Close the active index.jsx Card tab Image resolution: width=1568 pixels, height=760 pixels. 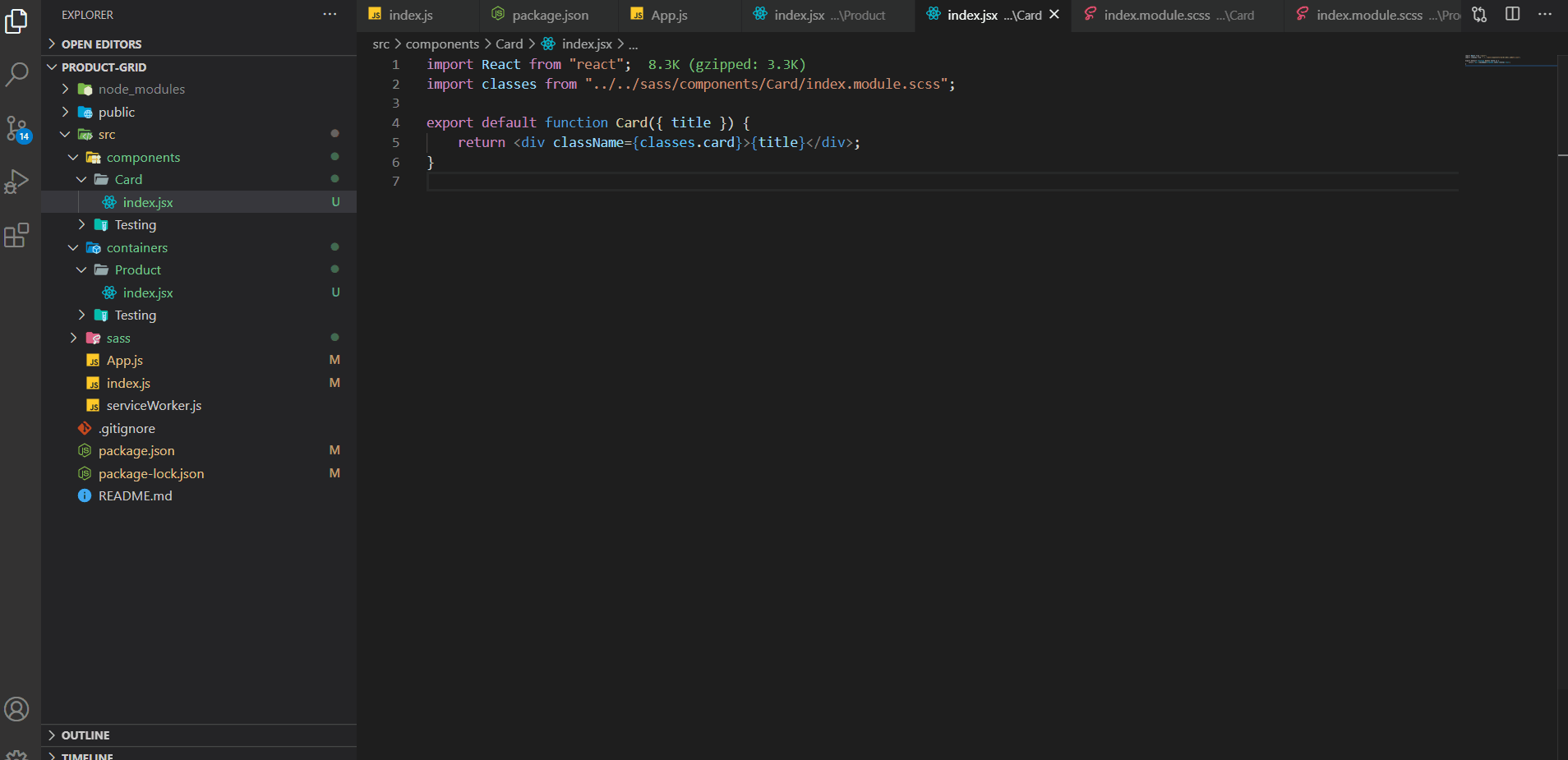click(1054, 14)
